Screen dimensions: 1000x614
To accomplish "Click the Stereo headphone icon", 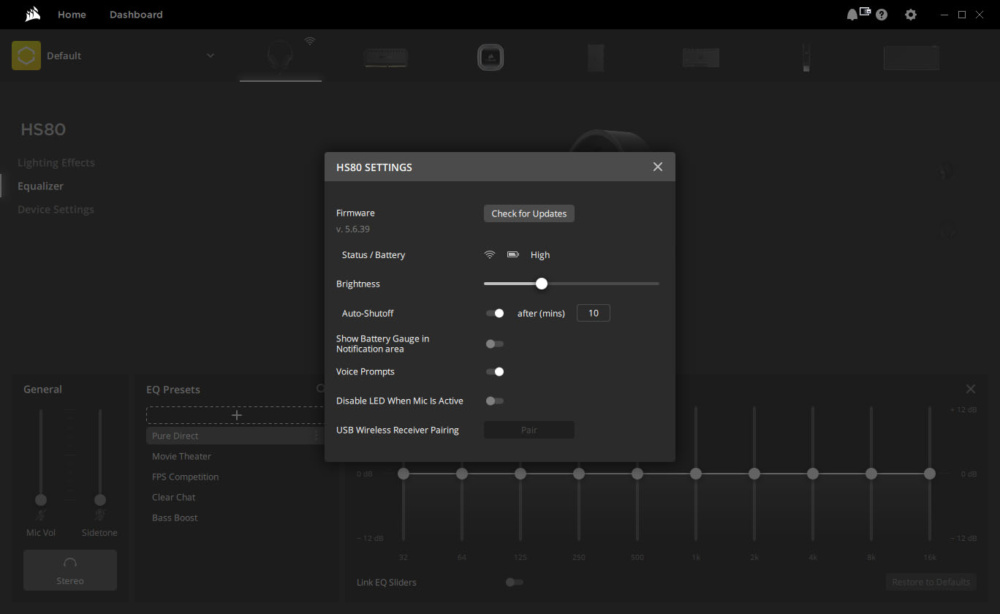I will pyautogui.click(x=70, y=563).
